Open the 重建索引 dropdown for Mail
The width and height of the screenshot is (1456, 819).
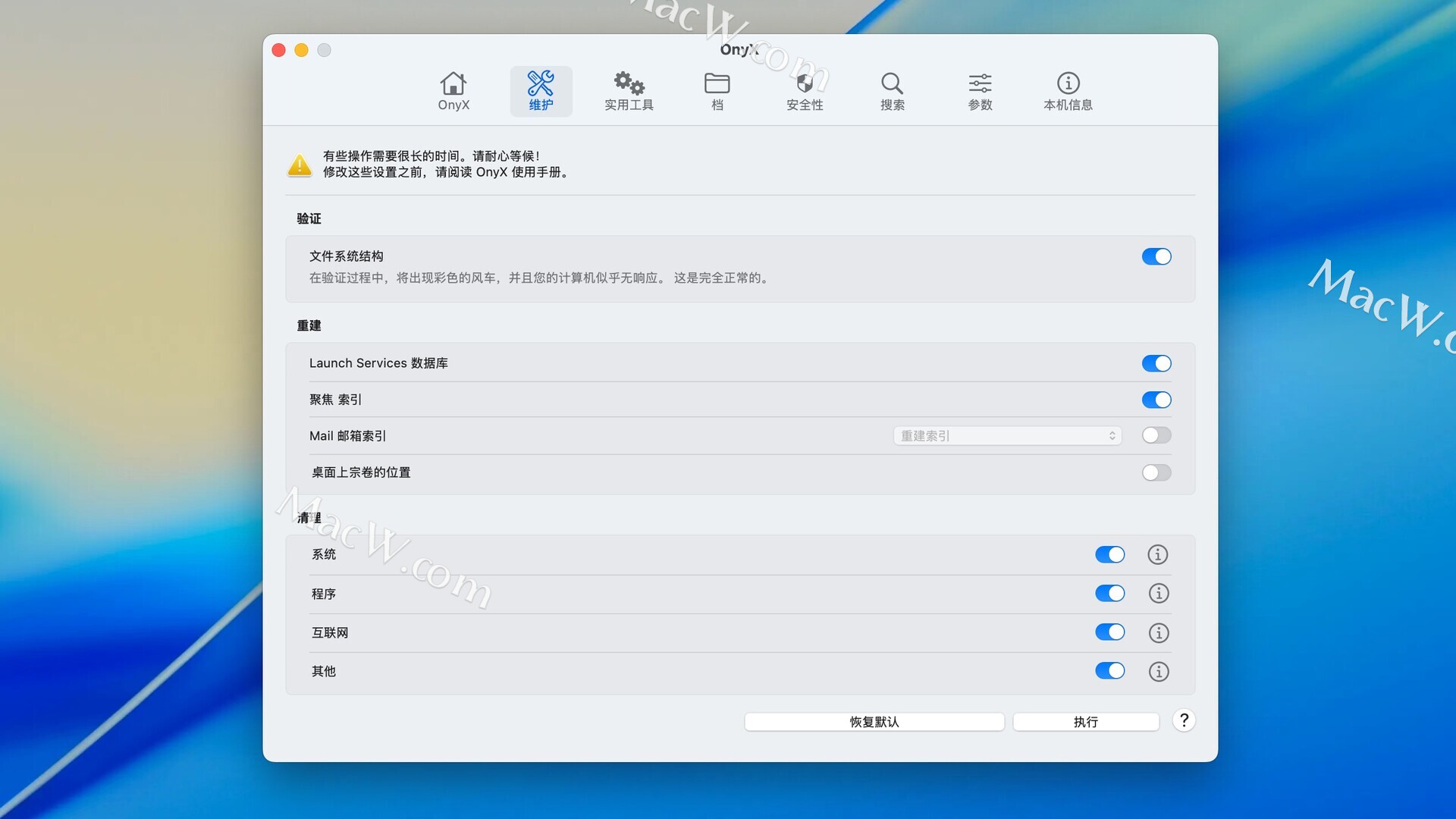(1007, 436)
